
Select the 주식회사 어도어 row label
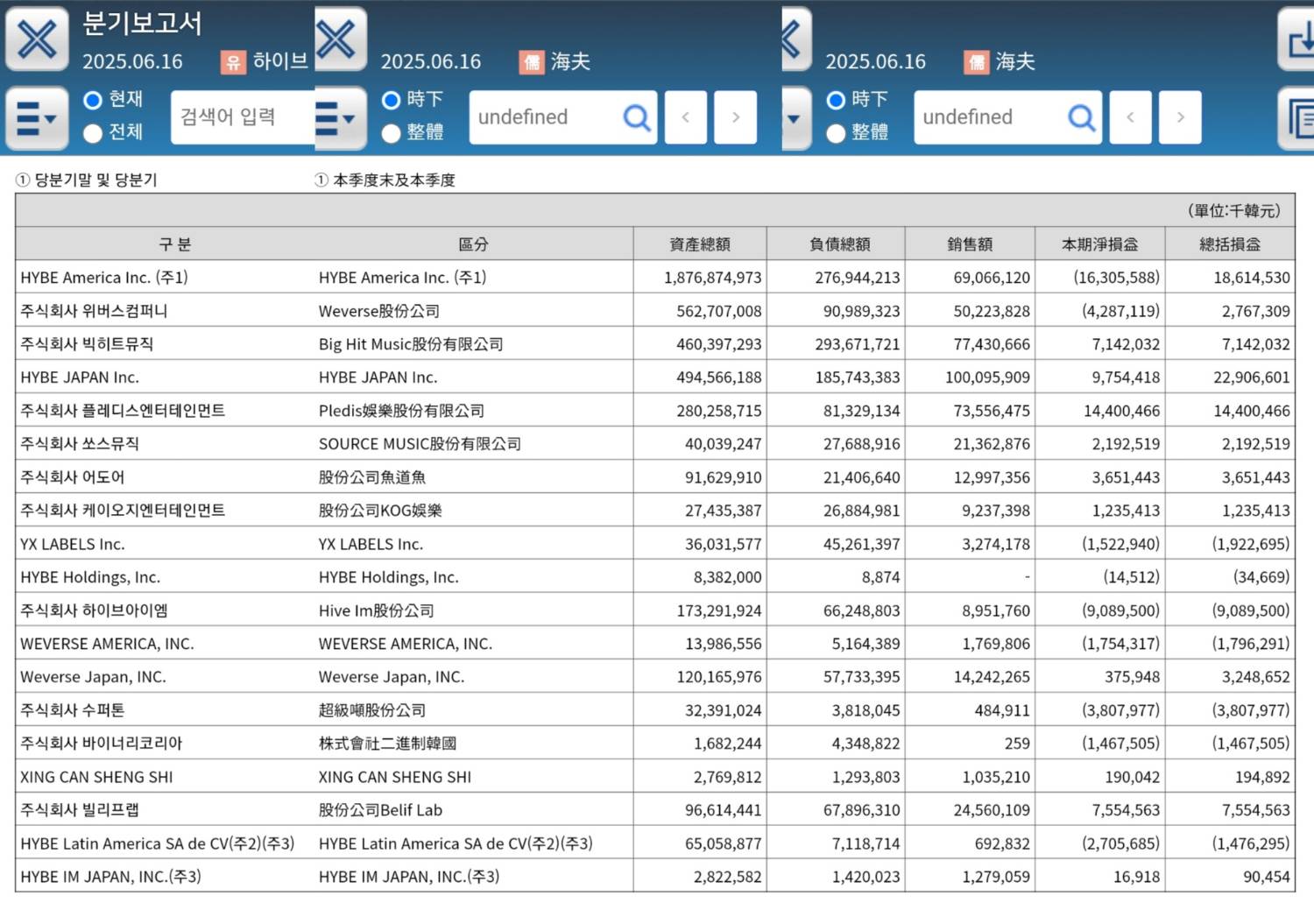(73, 477)
